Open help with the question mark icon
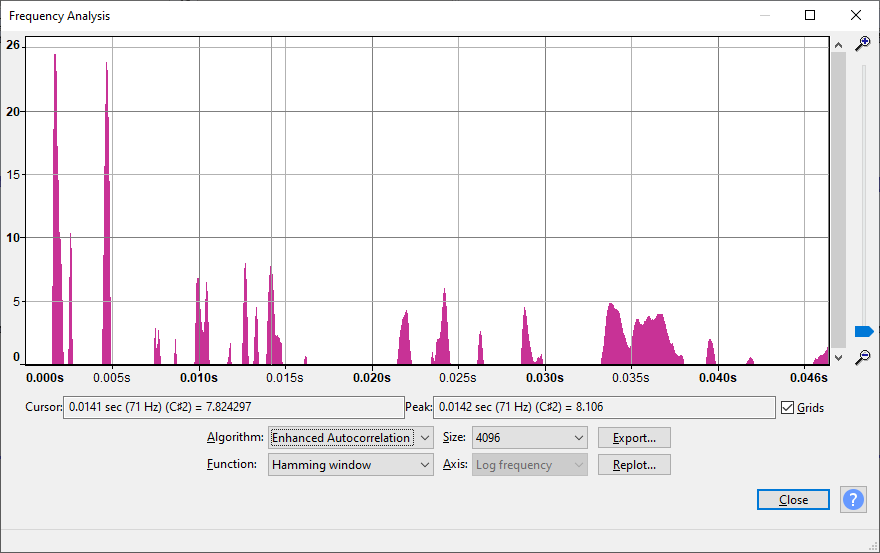This screenshot has height=553, width=880. coord(853,500)
